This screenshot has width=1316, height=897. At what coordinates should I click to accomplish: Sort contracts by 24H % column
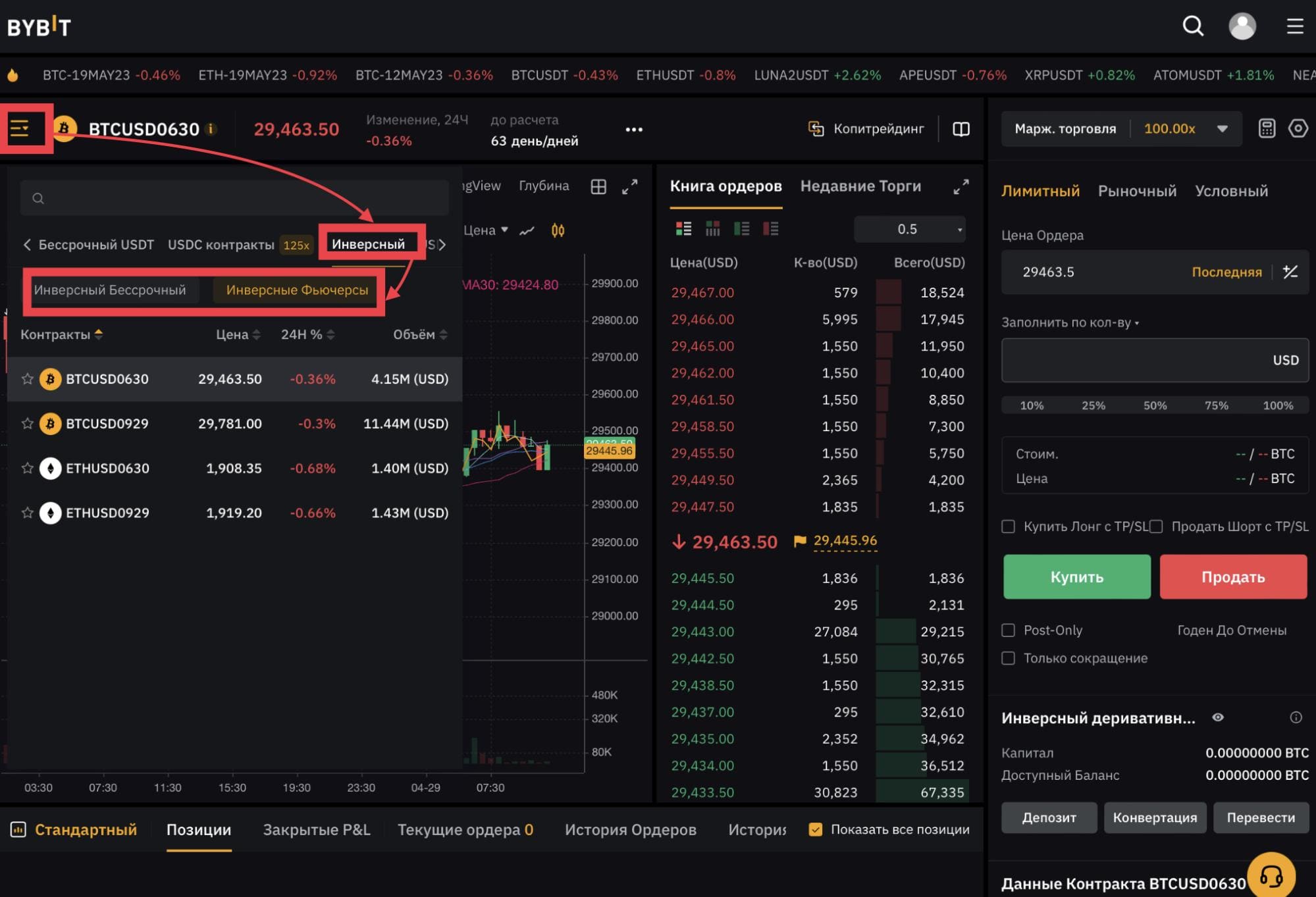[307, 335]
